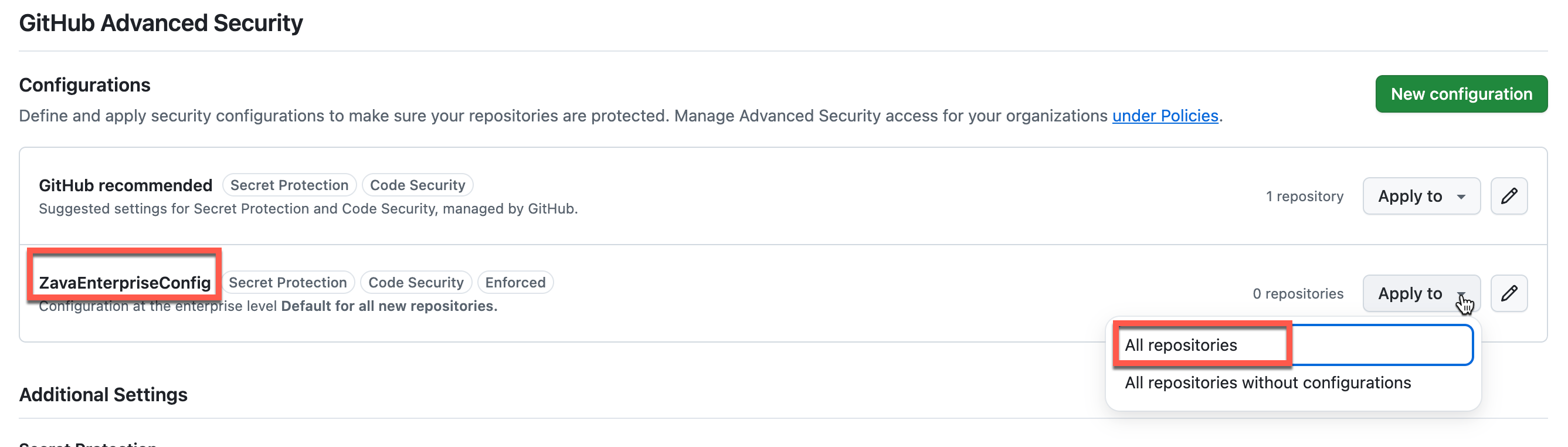Select the Code Security badge on GitHub recommended
Image resolution: width=1568 pixels, height=447 pixels.
pos(418,185)
